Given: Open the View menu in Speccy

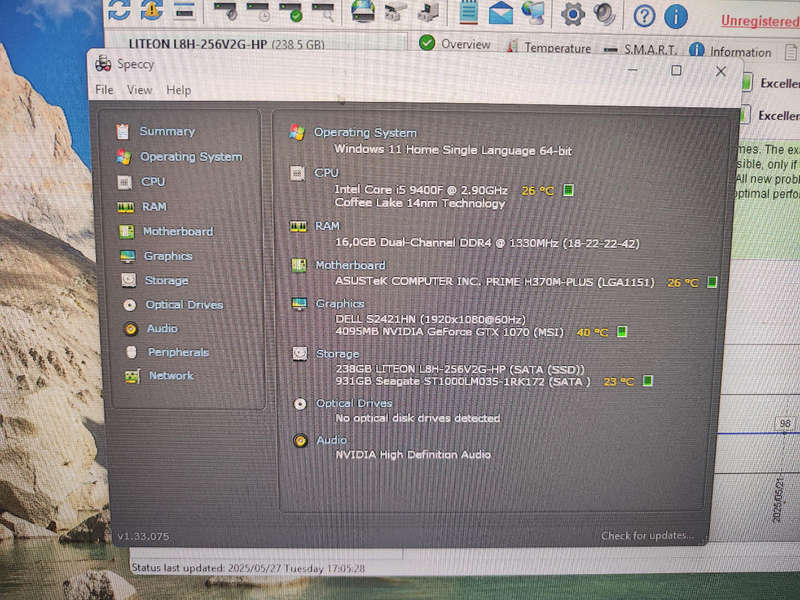Looking at the screenshot, I should click(x=139, y=90).
